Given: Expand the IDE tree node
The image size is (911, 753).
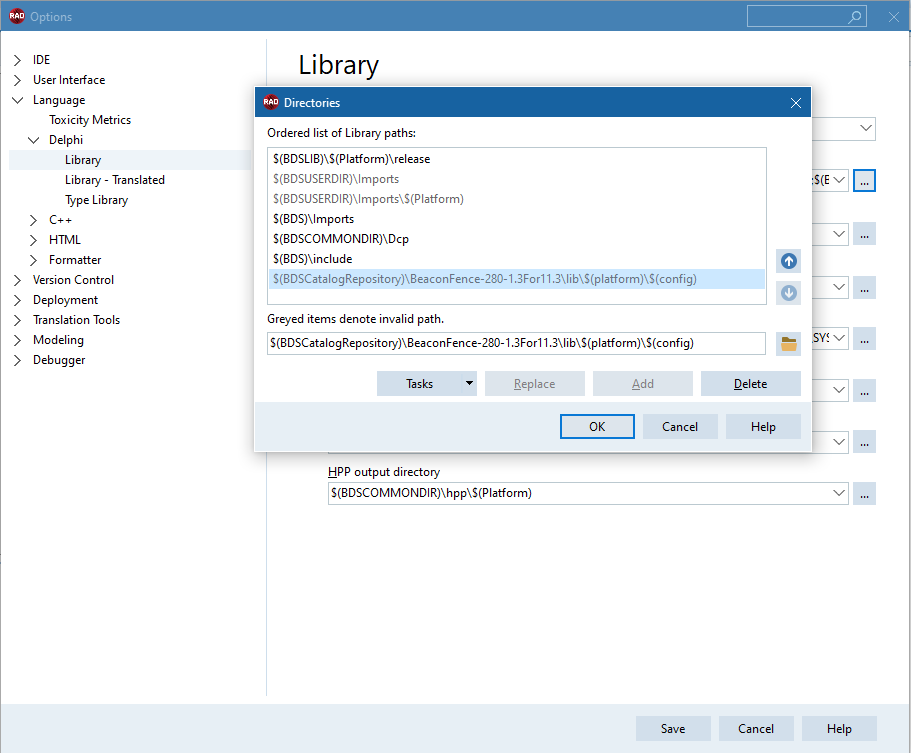Looking at the screenshot, I should point(17,60).
